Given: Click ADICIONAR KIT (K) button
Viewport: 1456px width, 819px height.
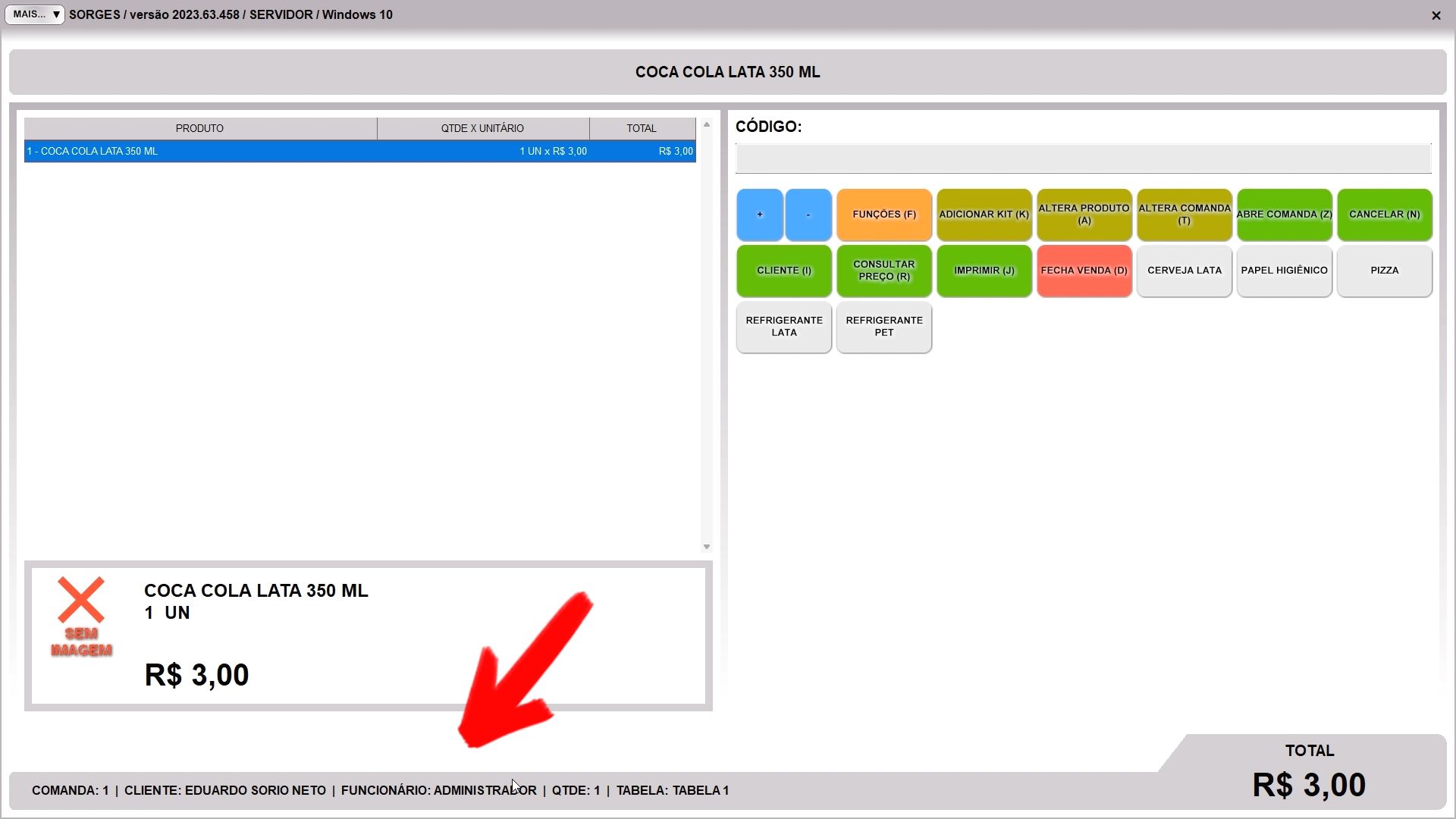Looking at the screenshot, I should [x=984, y=215].
